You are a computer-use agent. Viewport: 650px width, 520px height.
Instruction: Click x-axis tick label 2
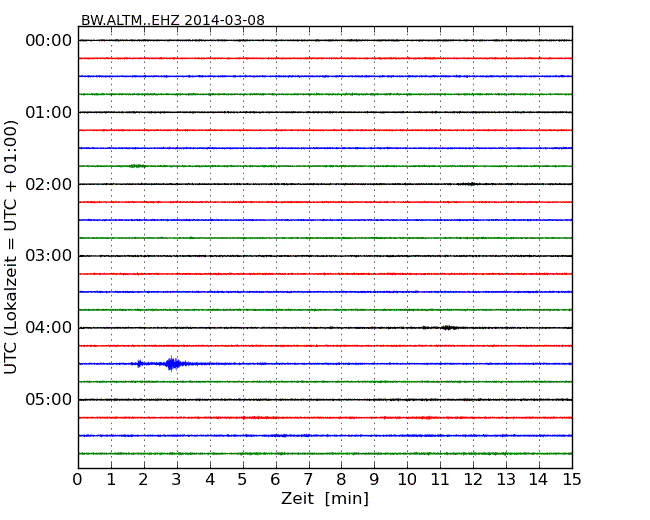click(x=143, y=479)
